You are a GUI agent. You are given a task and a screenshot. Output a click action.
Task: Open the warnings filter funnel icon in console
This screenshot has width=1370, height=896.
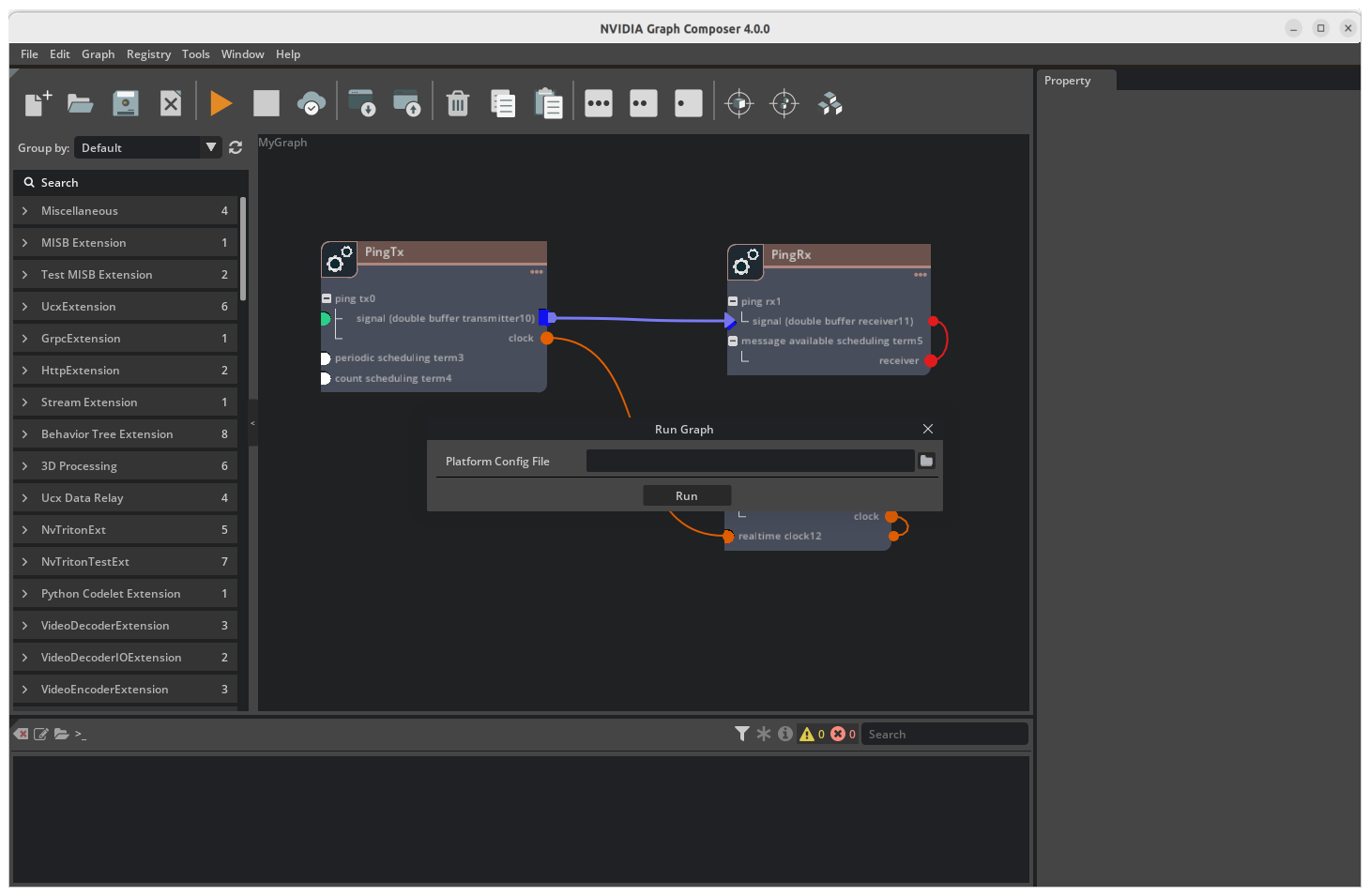742,734
